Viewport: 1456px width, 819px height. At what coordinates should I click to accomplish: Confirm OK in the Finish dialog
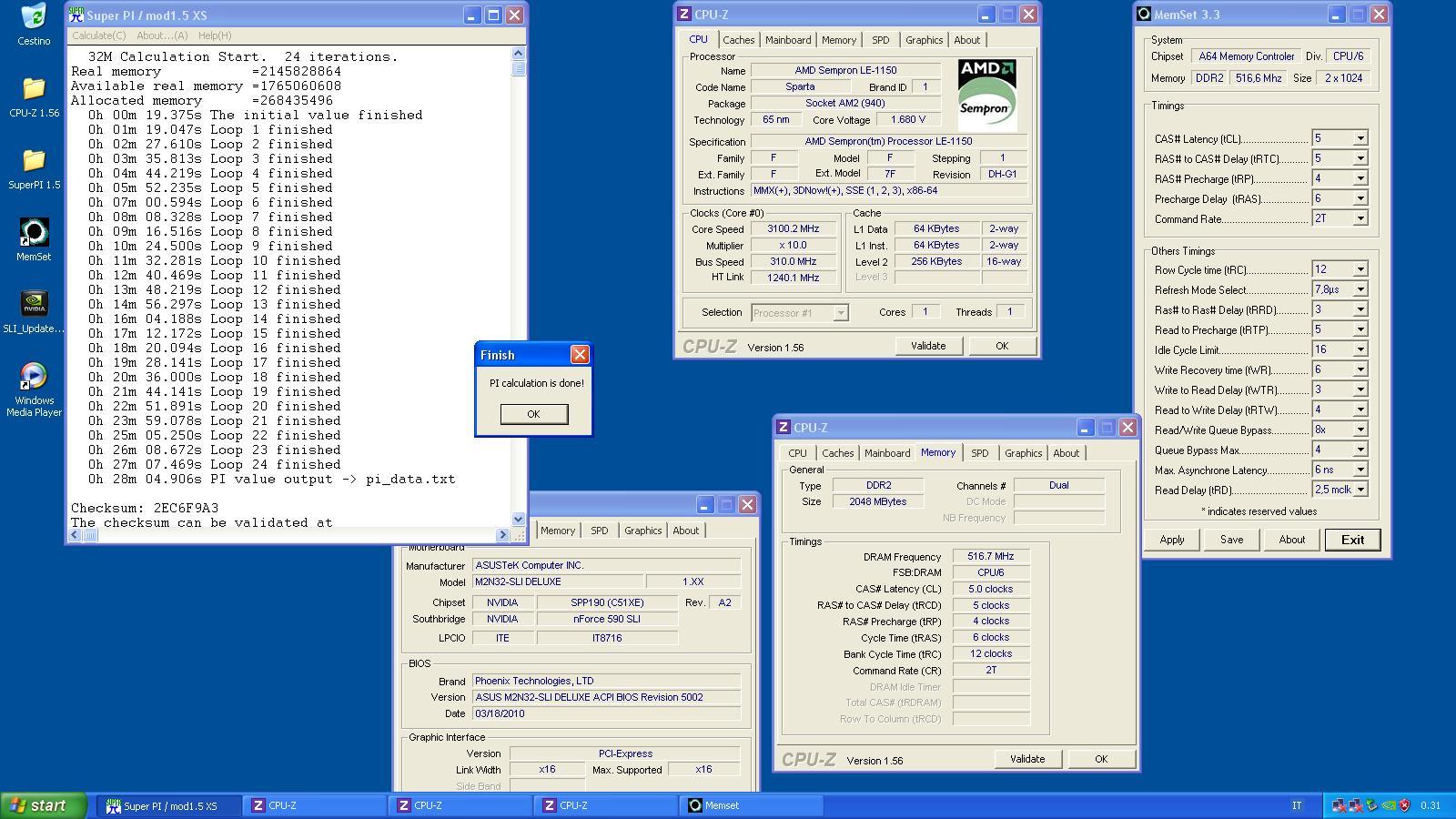pos(534,414)
